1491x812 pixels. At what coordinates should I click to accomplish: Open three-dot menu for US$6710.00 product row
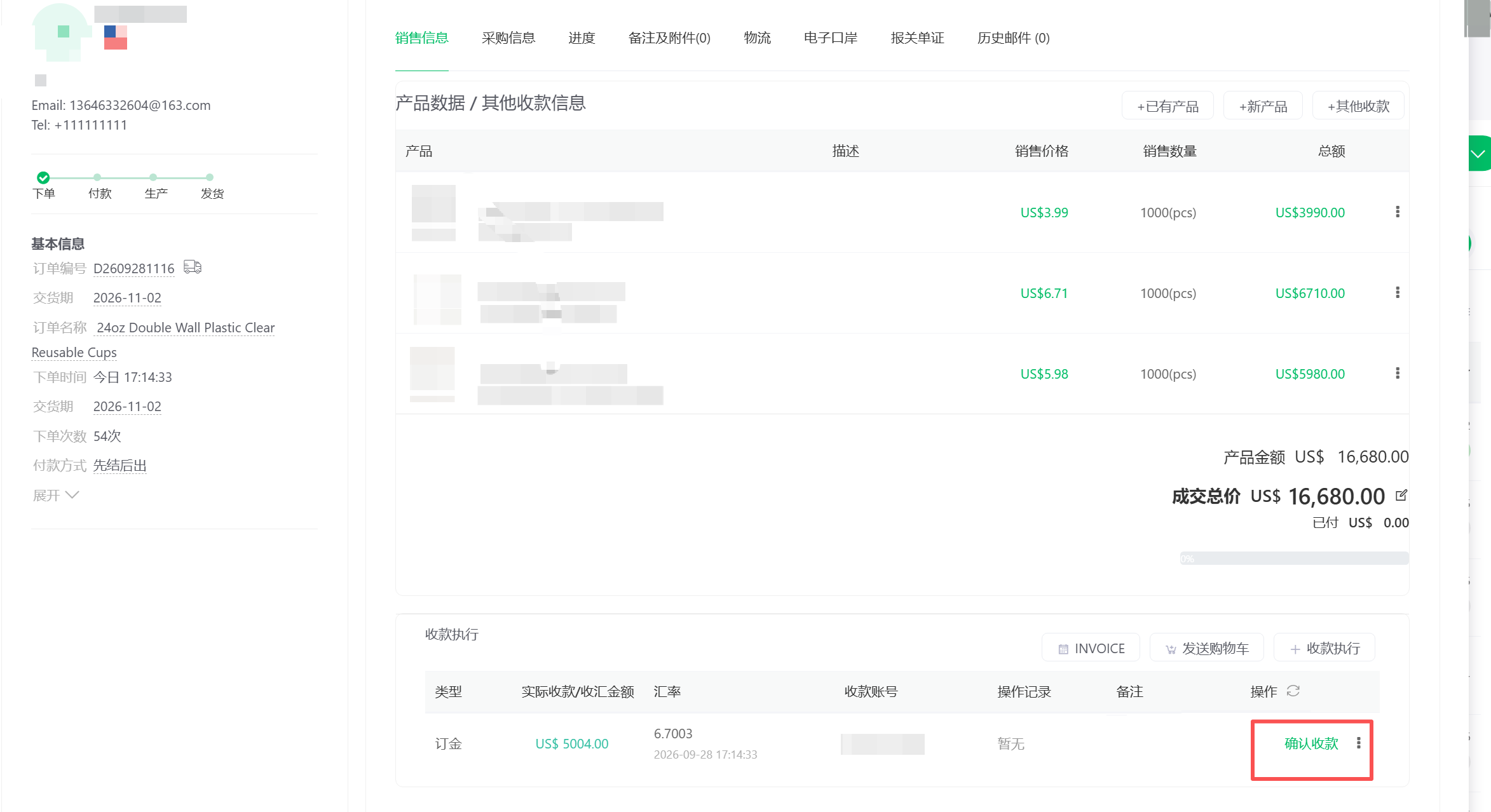click(x=1397, y=293)
